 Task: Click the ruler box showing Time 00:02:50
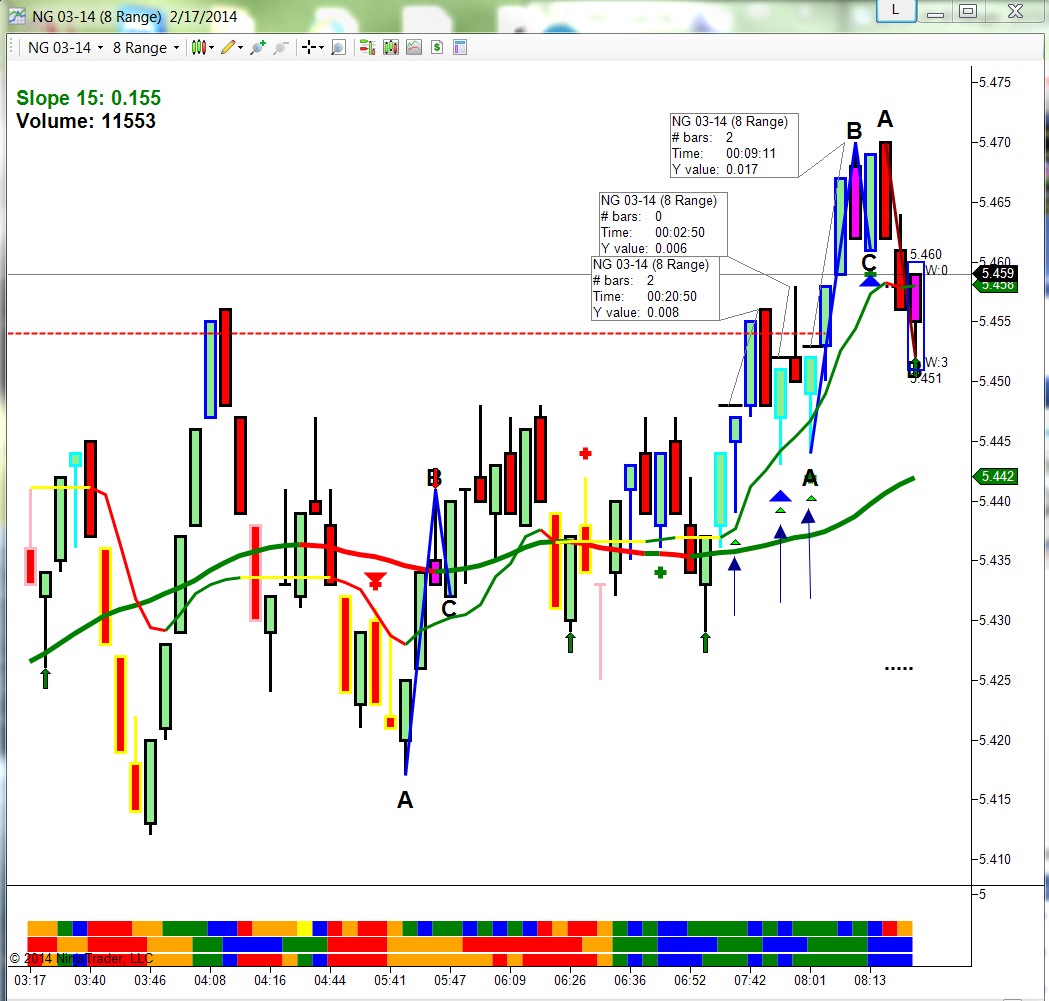click(663, 224)
